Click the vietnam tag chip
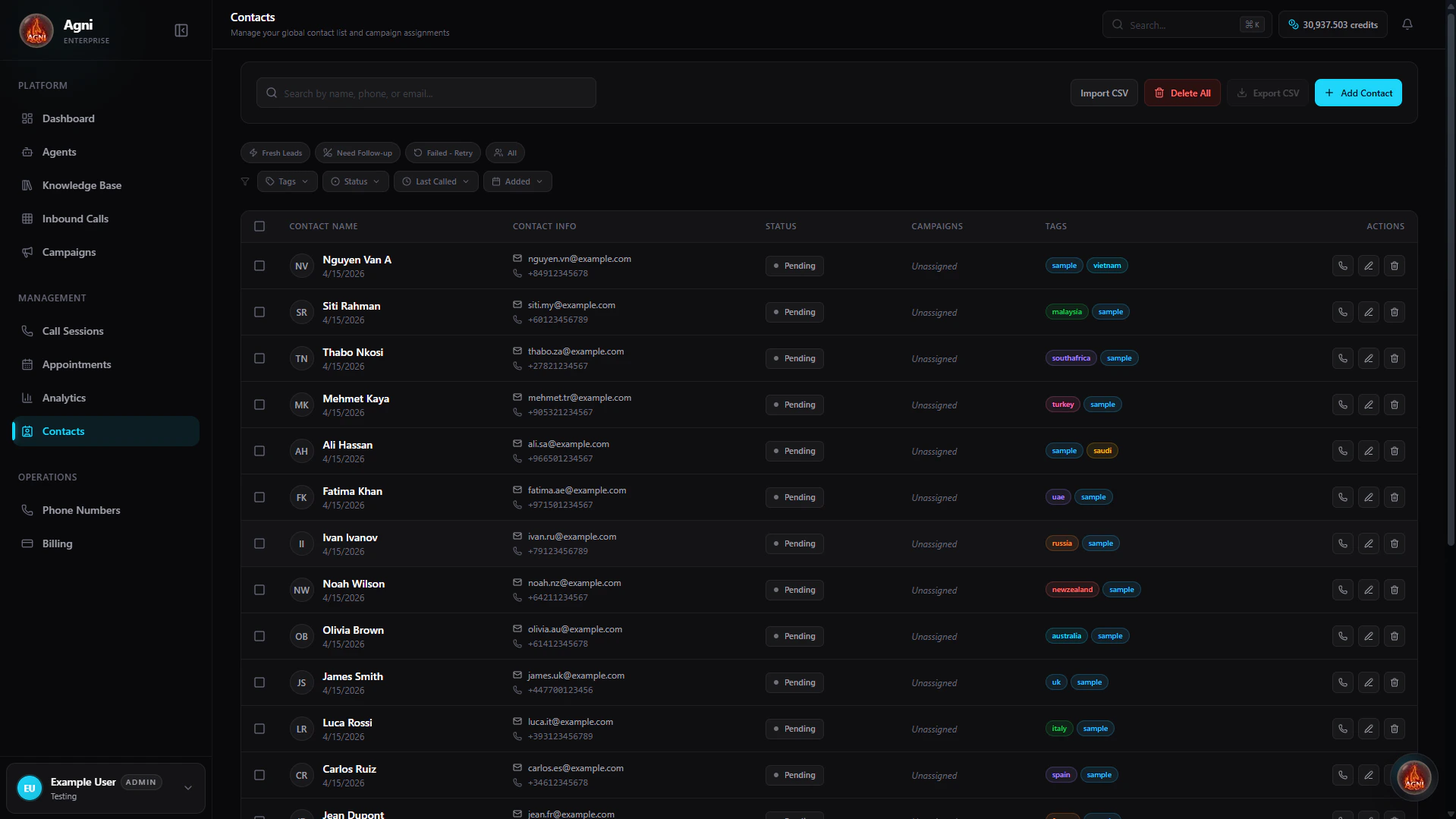The height and width of the screenshot is (819, 1456). click(1107, 266)
